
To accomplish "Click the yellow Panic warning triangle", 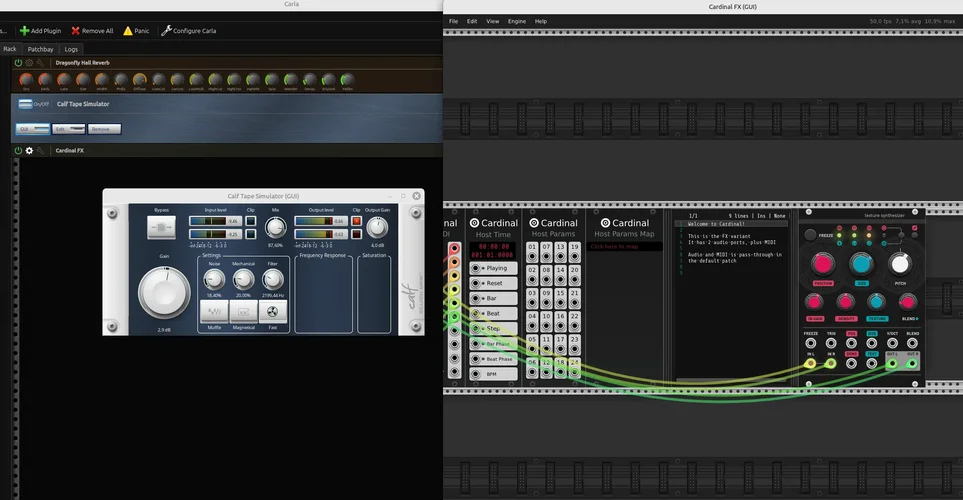I will pos(128,31).
